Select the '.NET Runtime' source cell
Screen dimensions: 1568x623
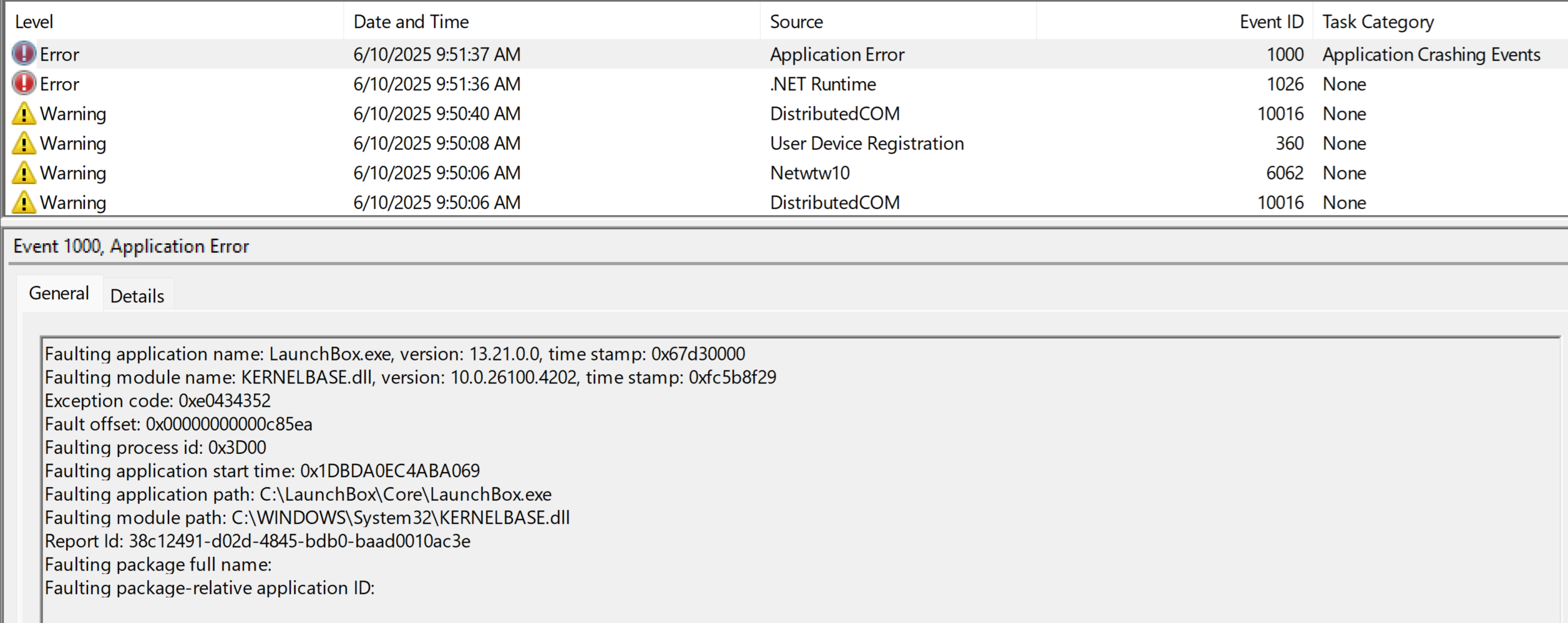[823, 84]
